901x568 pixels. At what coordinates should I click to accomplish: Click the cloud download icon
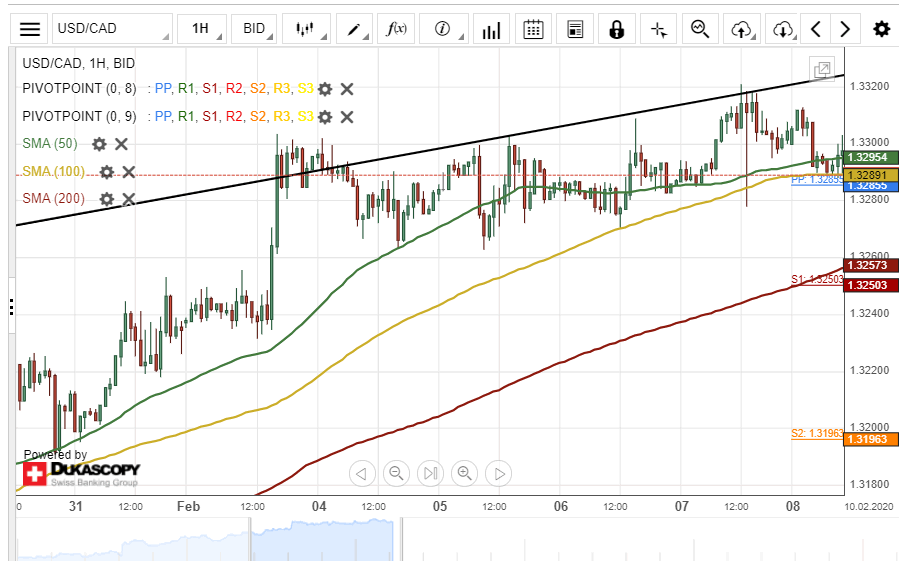[783, 29]
